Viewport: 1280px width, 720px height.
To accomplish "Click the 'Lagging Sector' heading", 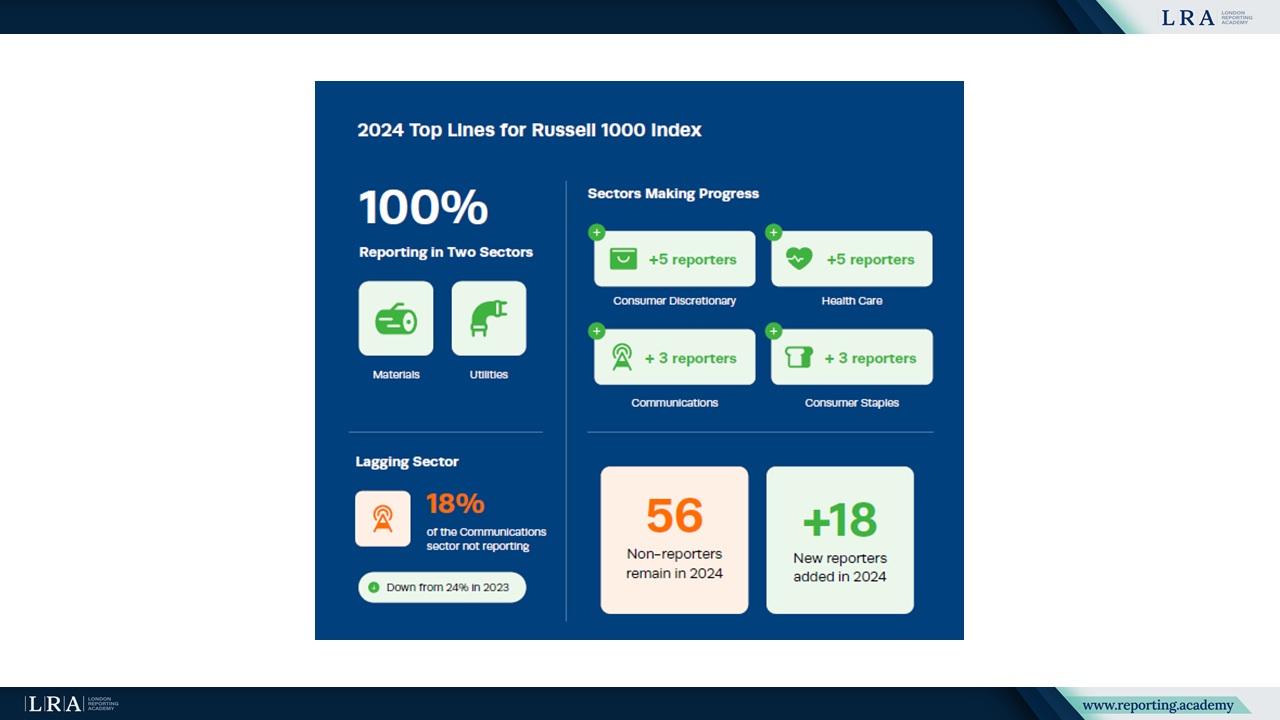I will 407,462.
